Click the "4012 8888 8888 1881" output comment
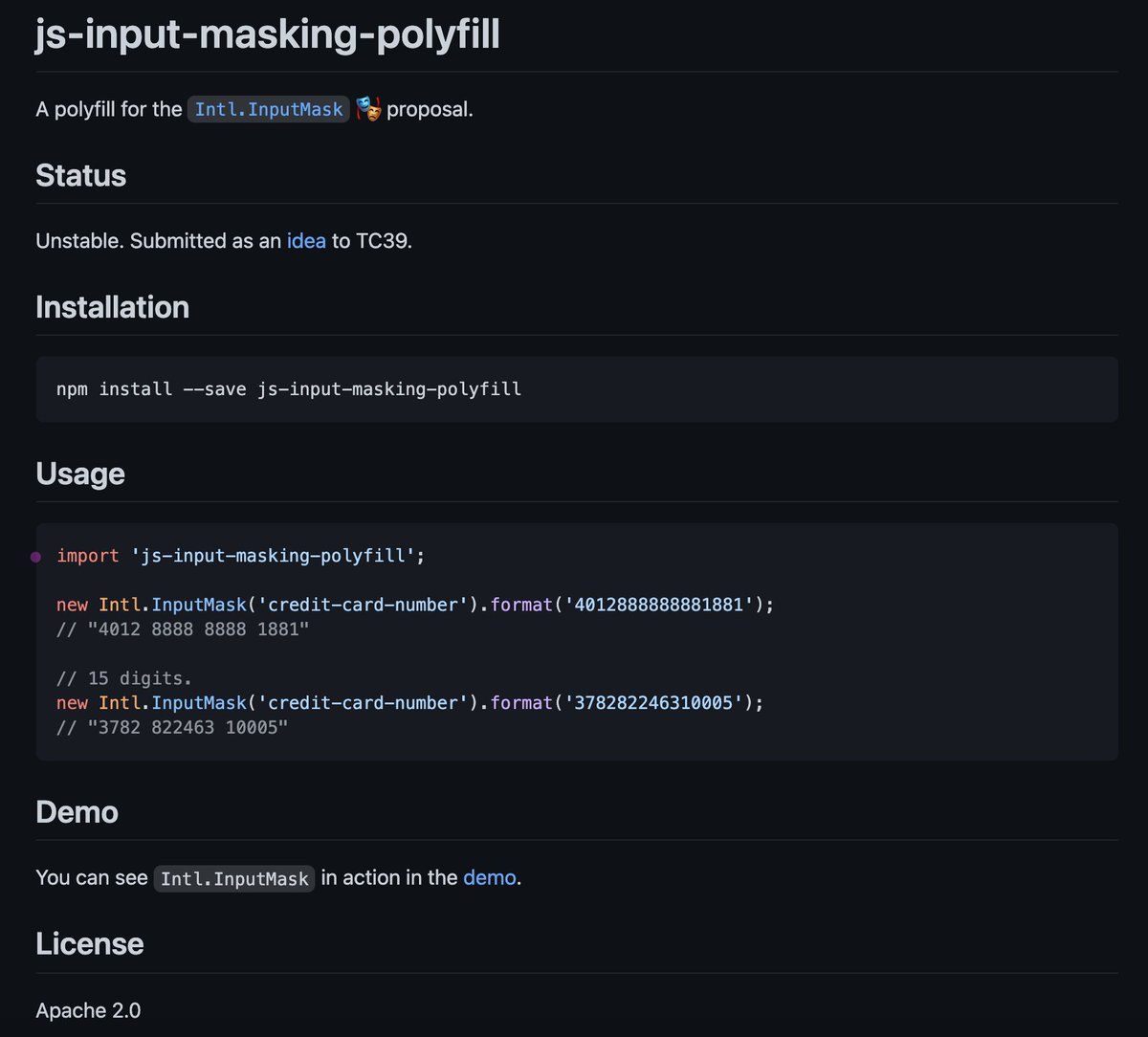Image resolution: width=1148 pixels, height=1037 pixels. tap(183, 629)
